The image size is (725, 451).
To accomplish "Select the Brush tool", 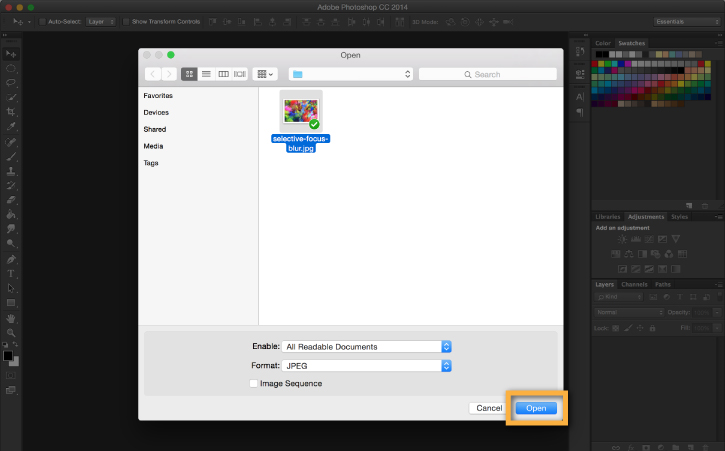I will pos(11,157).
